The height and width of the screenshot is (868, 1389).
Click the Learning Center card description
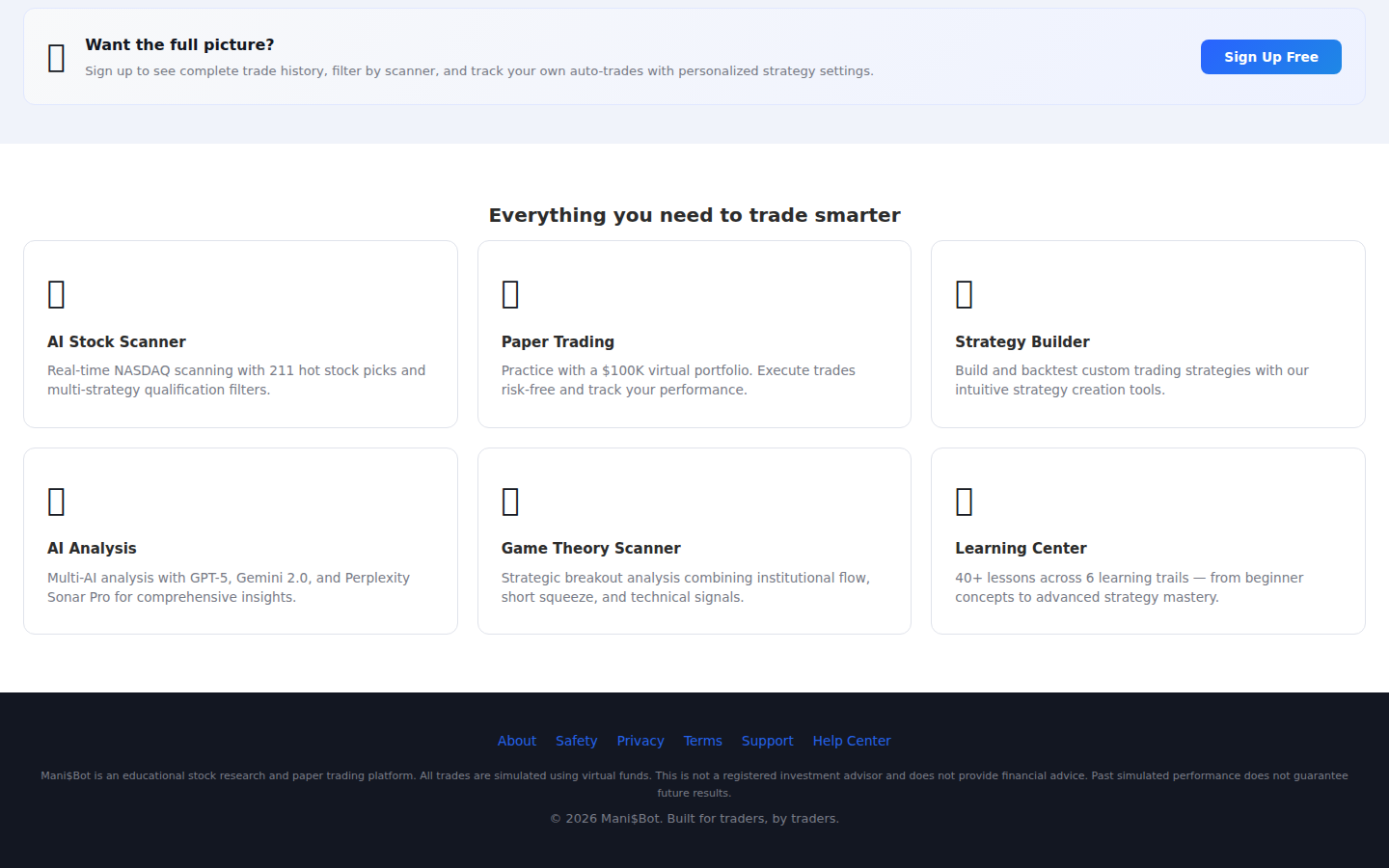click(x=1129, y=587)
